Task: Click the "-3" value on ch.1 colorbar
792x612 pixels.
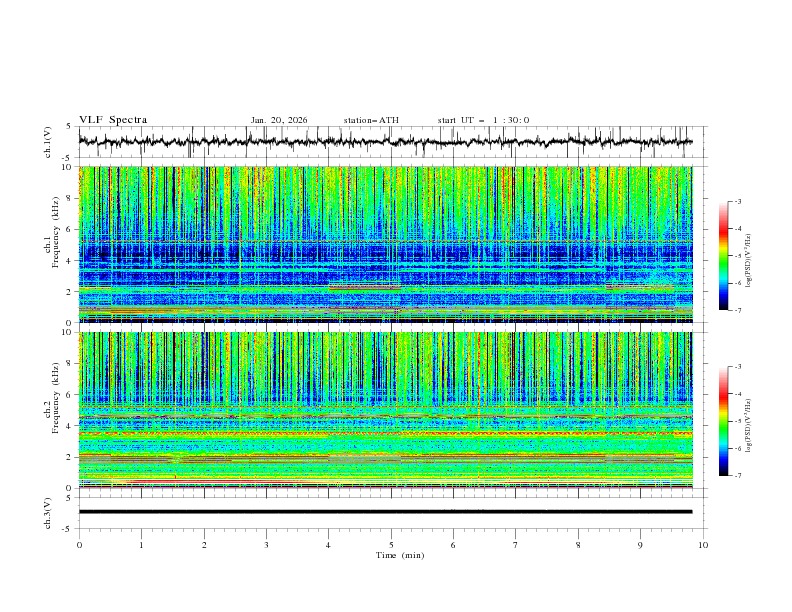Action: (x=737, y=201)
